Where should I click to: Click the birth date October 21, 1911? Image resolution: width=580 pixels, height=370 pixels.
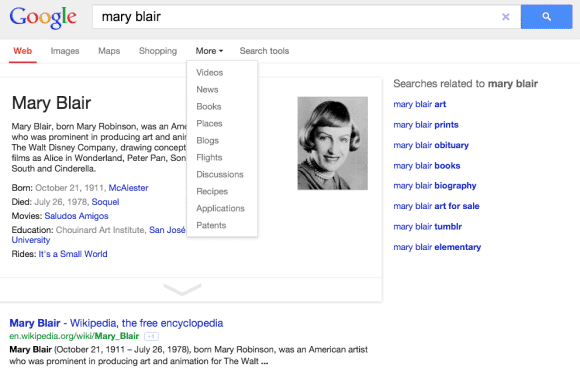coord(70,188)
